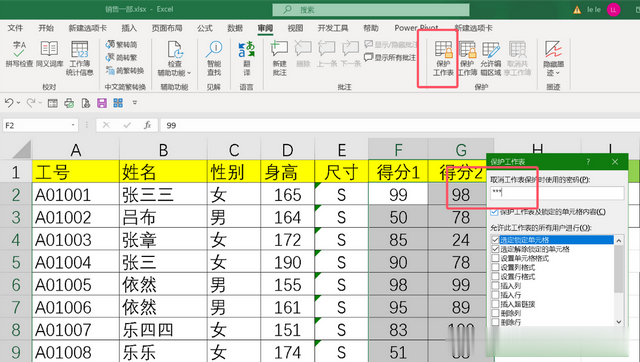Click the warning triangle in title bar
This screenshot has height=362, width=640.
577,10
